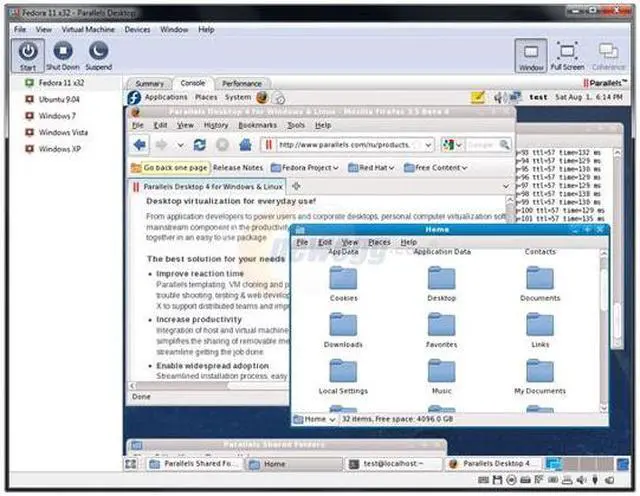This screenshot has width=640, height=496.
Task: Open the Firefox list all tabs dropdown
Action: click(x=506, y=187)
